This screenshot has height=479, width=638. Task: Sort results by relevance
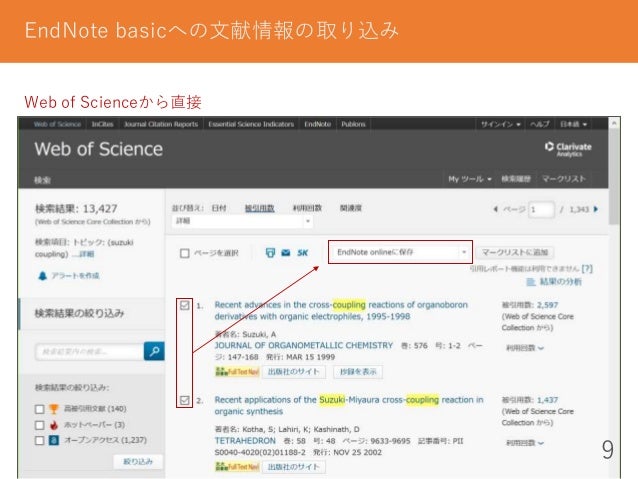pyautogui.click(x=351, y=208)
